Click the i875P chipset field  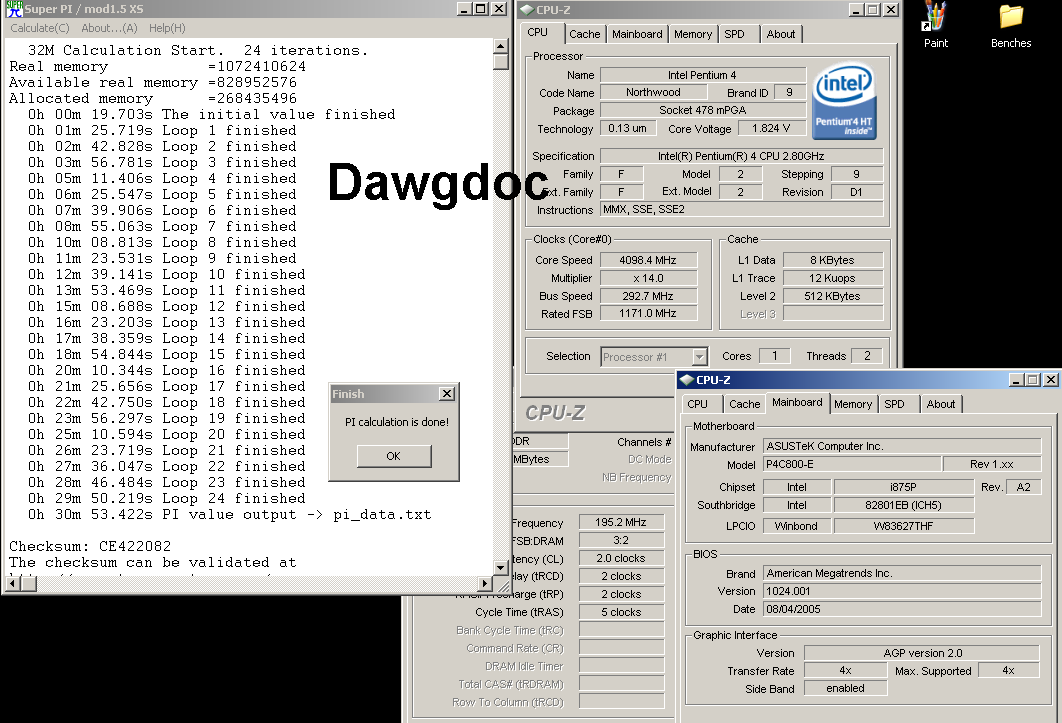coord(904,487)
